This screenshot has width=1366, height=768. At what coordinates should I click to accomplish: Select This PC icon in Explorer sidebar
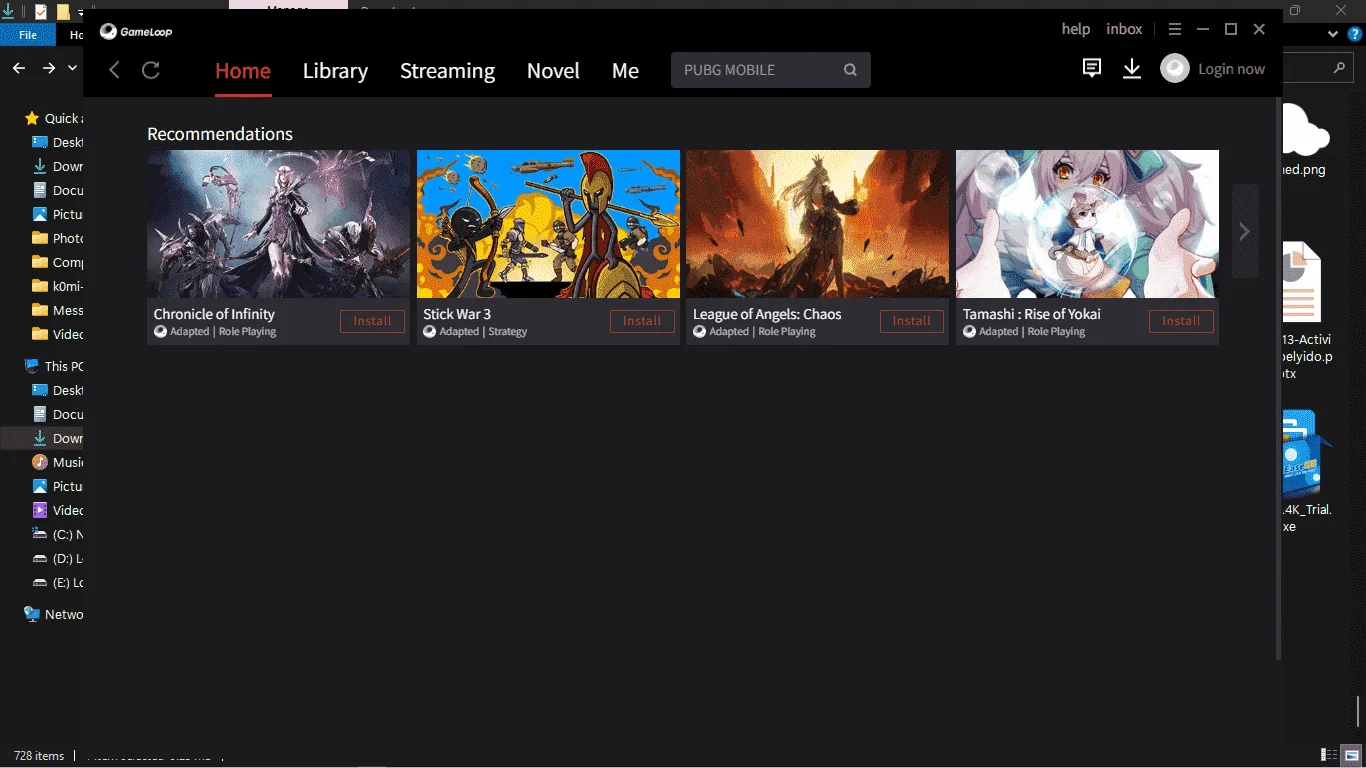tap(32, 366)
